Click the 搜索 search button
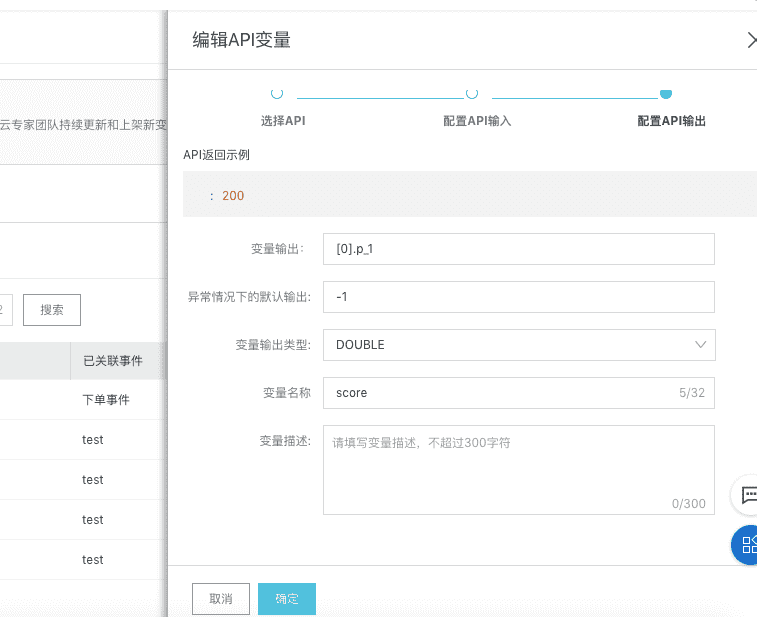 52,310
